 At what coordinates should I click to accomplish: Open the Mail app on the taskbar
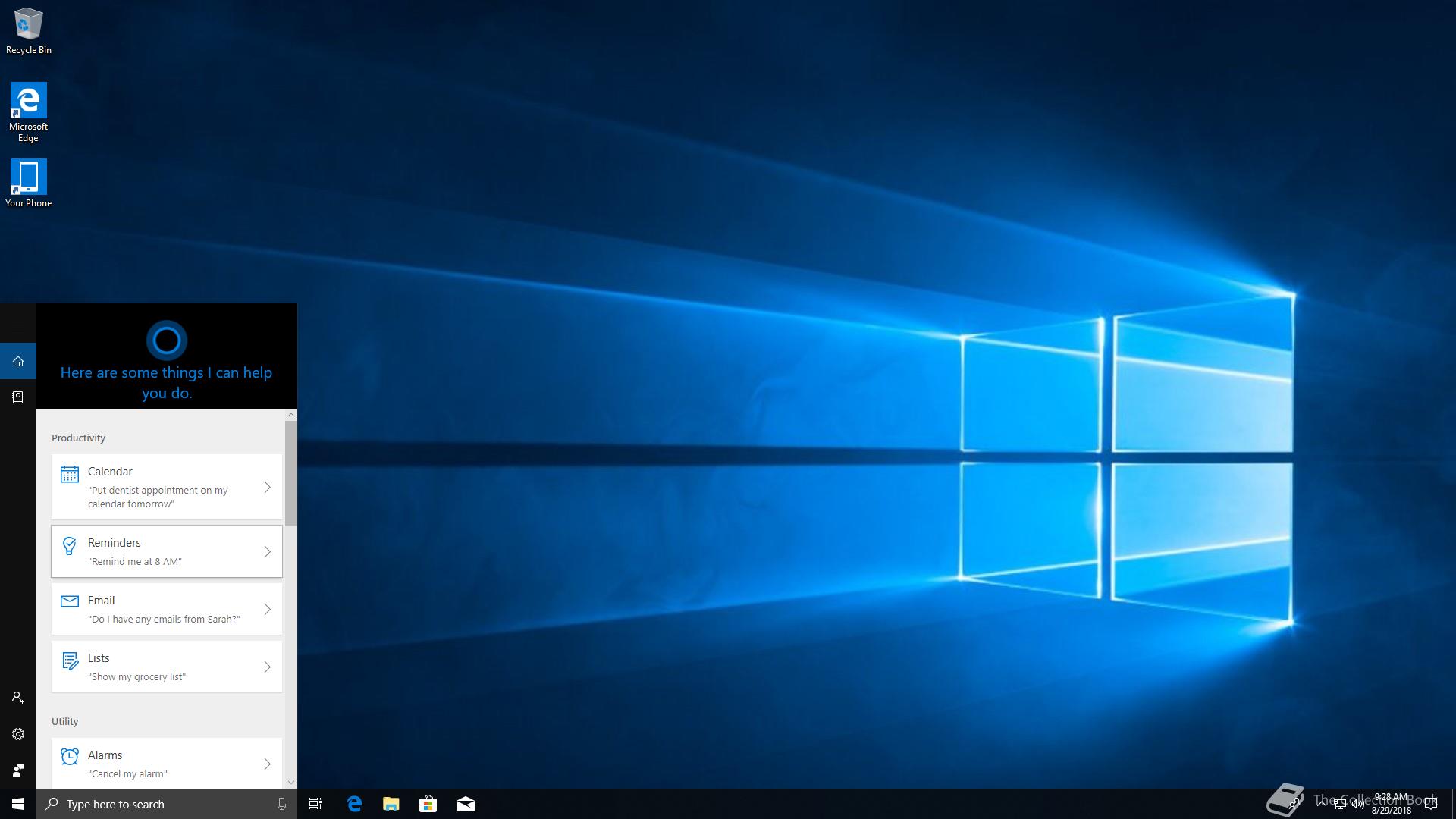pos(466,804)
